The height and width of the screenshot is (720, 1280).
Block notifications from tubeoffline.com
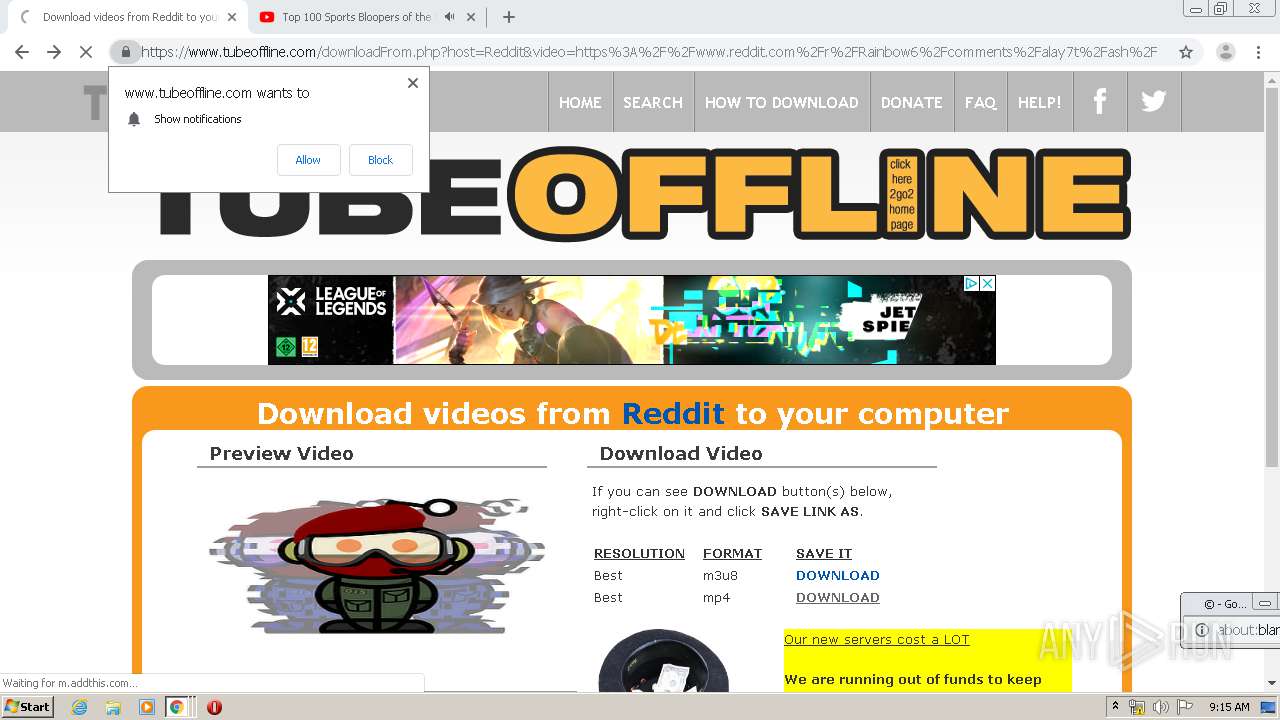click(x=380, y=160)
